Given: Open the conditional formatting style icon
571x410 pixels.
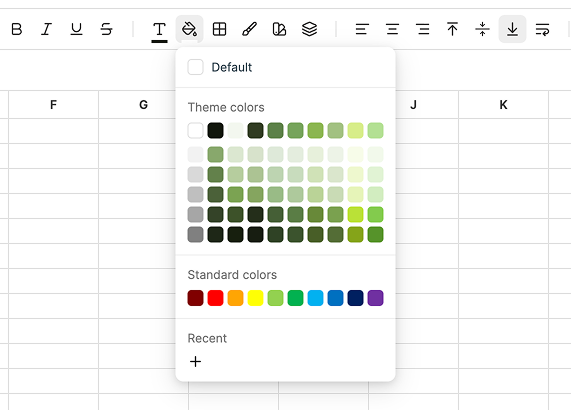Looking at the screenshot, I should pyautogui.click(x=279, y=29).
